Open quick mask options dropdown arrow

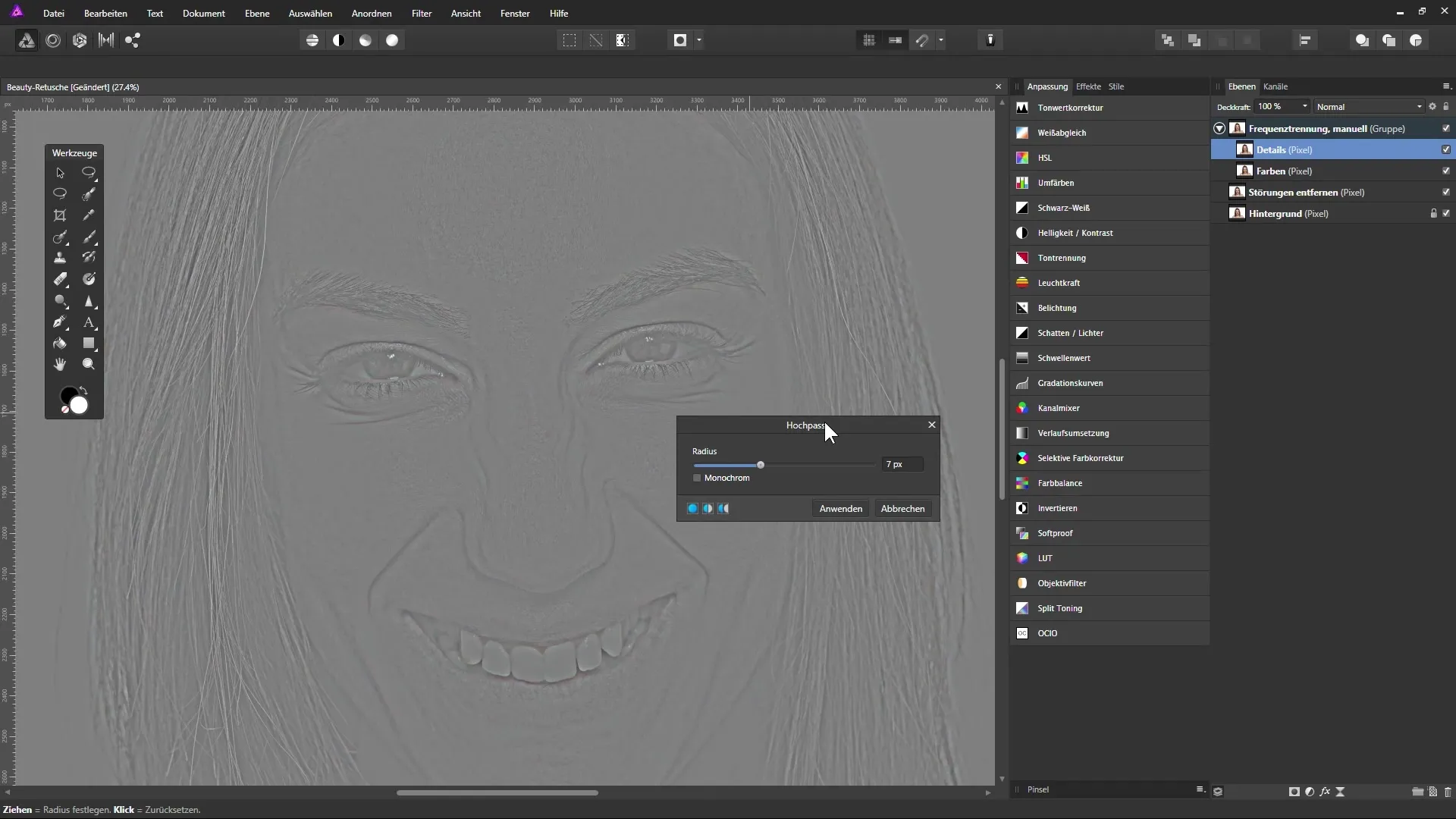pyautogui.click(x=699, y=40)
